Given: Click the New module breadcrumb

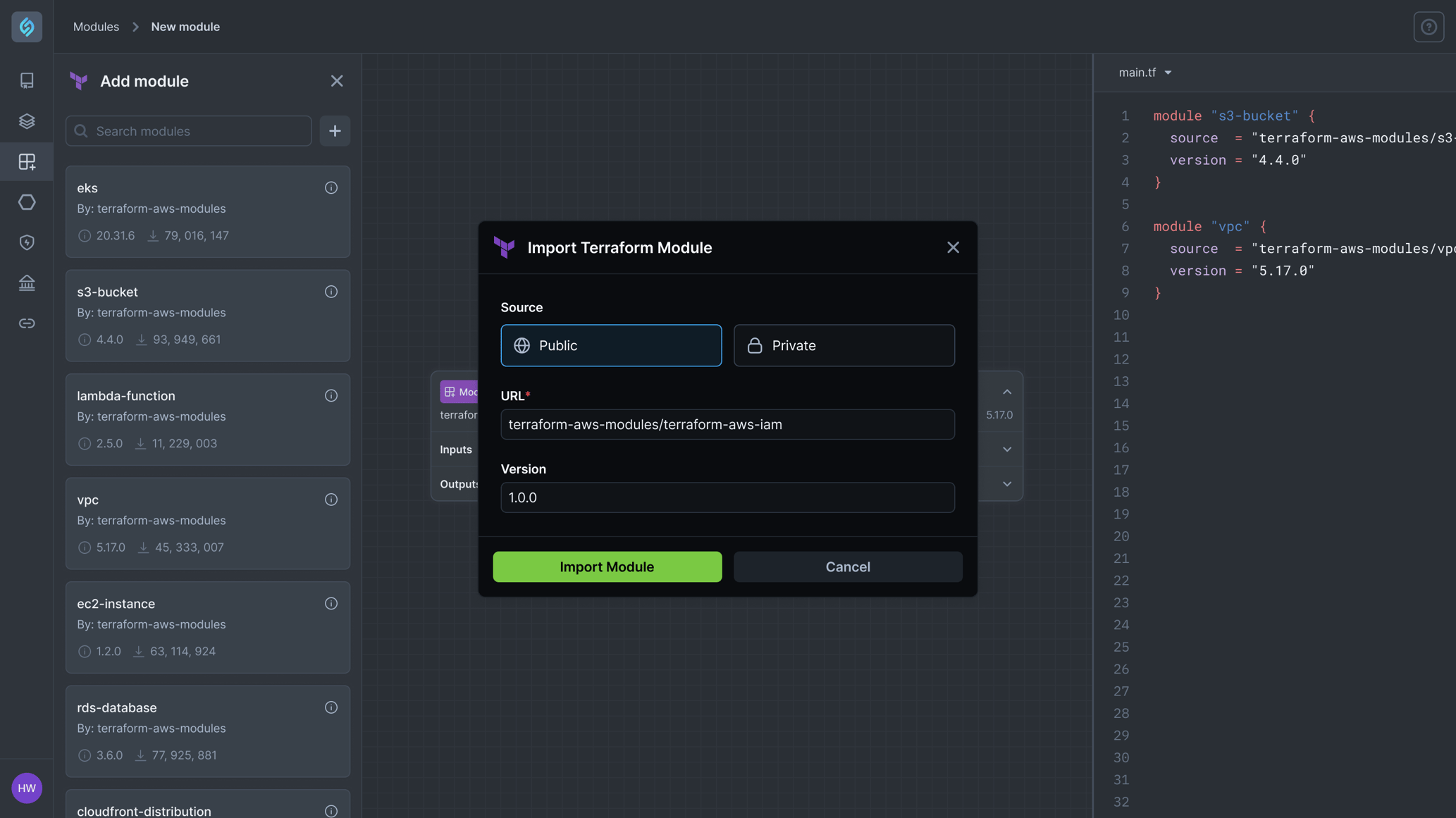Looking at the screenshot, I should click(x=185, y=27).
